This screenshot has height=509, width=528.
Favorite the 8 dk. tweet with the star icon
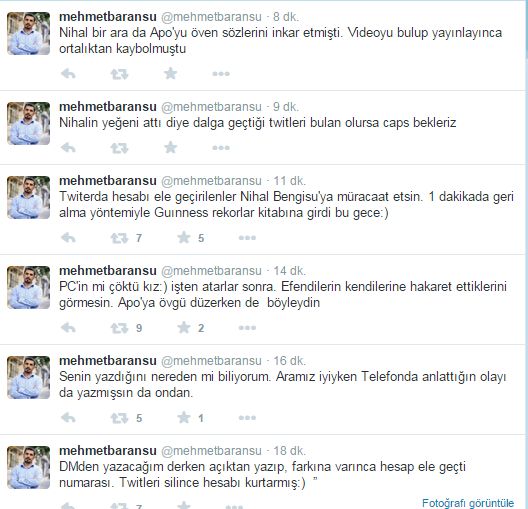(171, 73)
